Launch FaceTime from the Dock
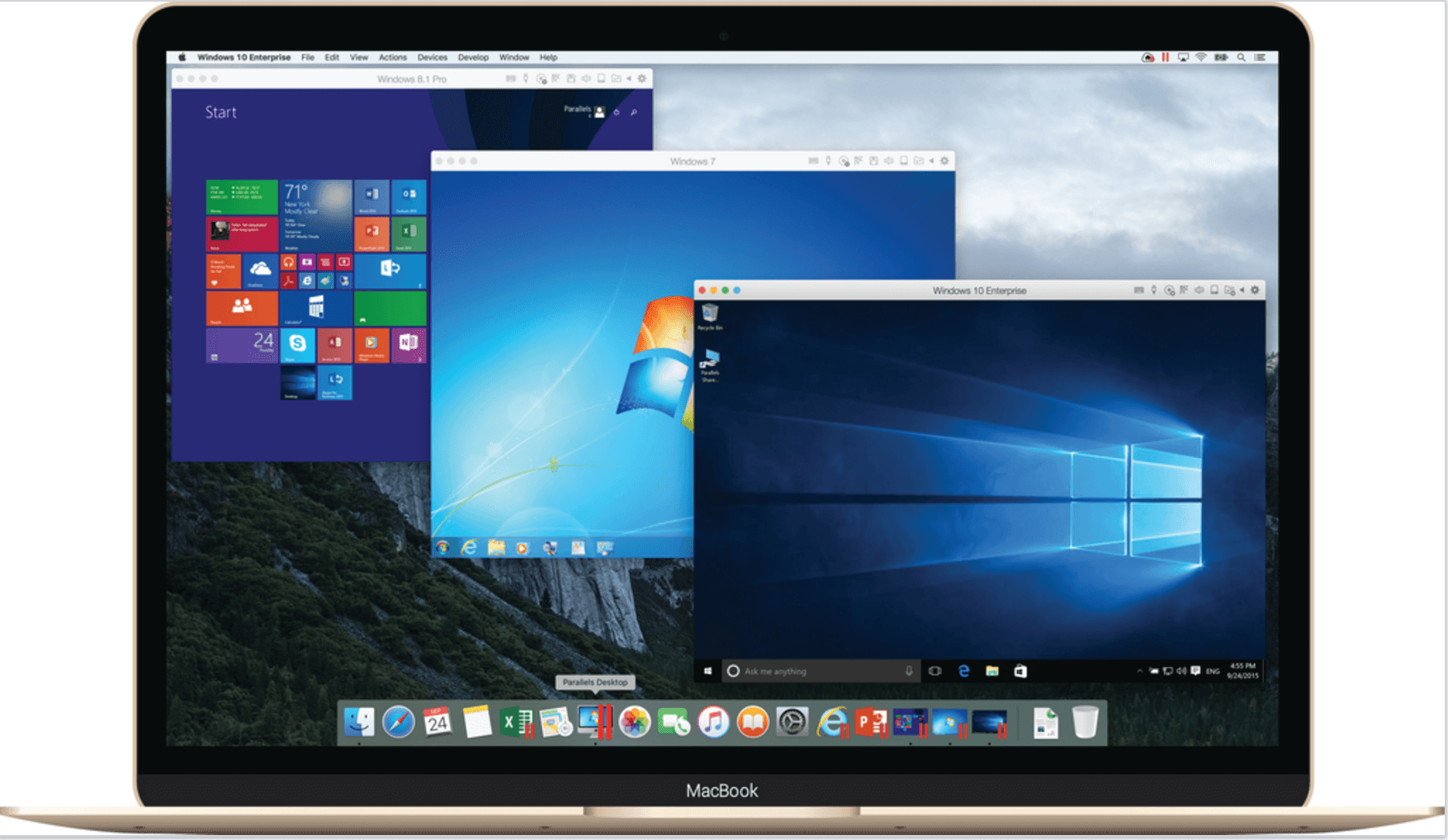This screenshot has height=840, width=1448. click(x=674, y=722)
